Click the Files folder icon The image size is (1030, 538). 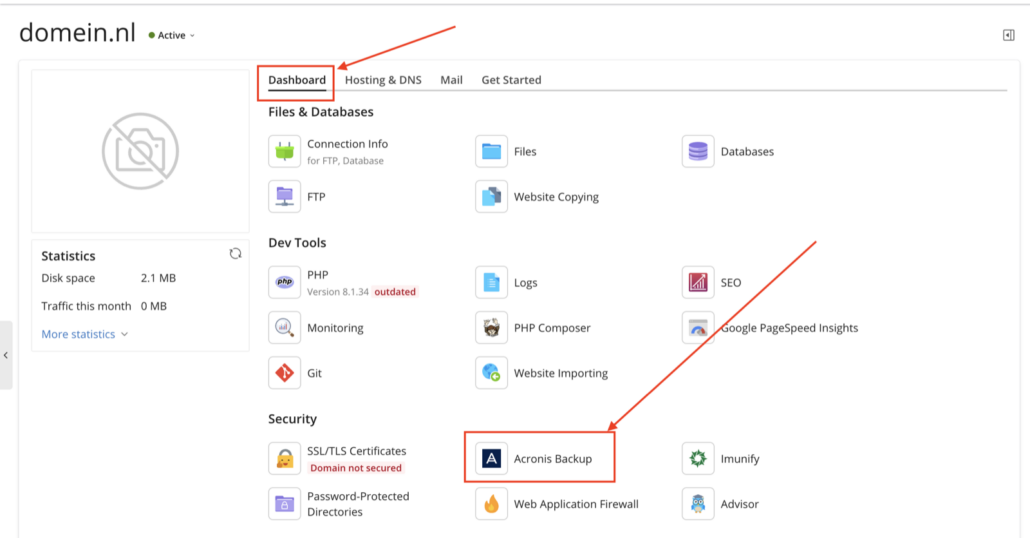click(491, 151)
